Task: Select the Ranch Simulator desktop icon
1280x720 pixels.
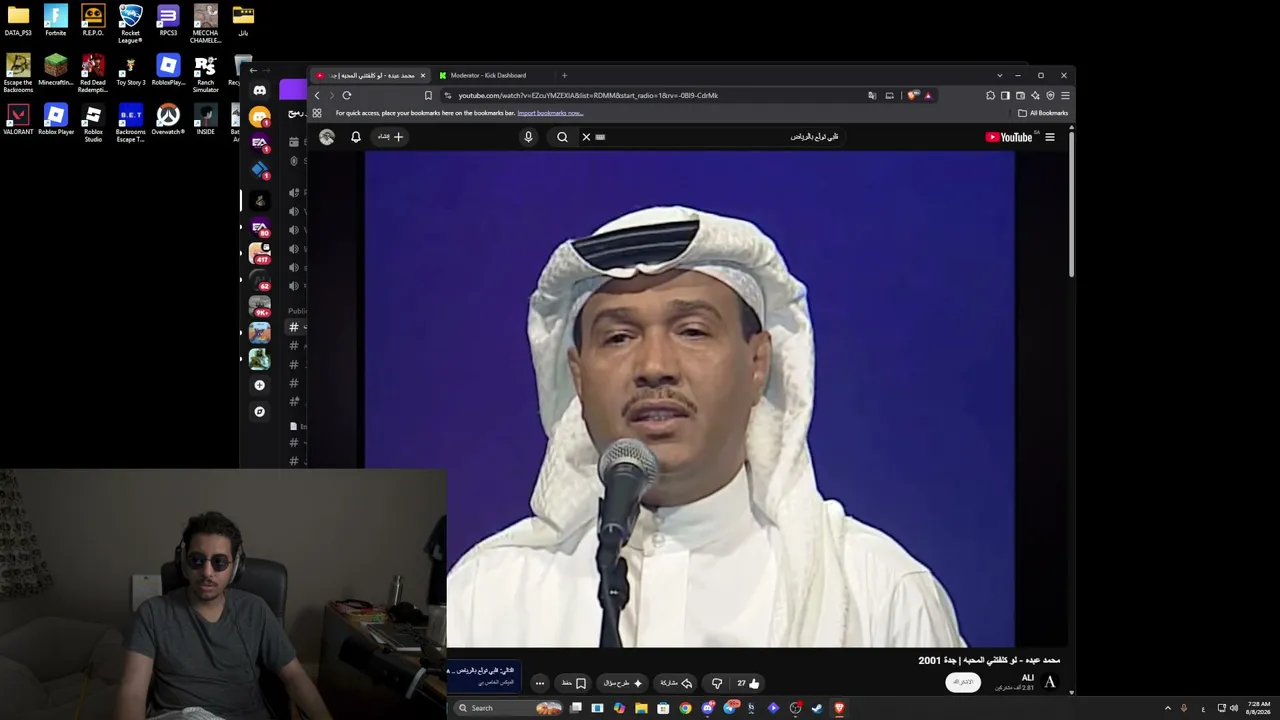Action: point(205,73)
